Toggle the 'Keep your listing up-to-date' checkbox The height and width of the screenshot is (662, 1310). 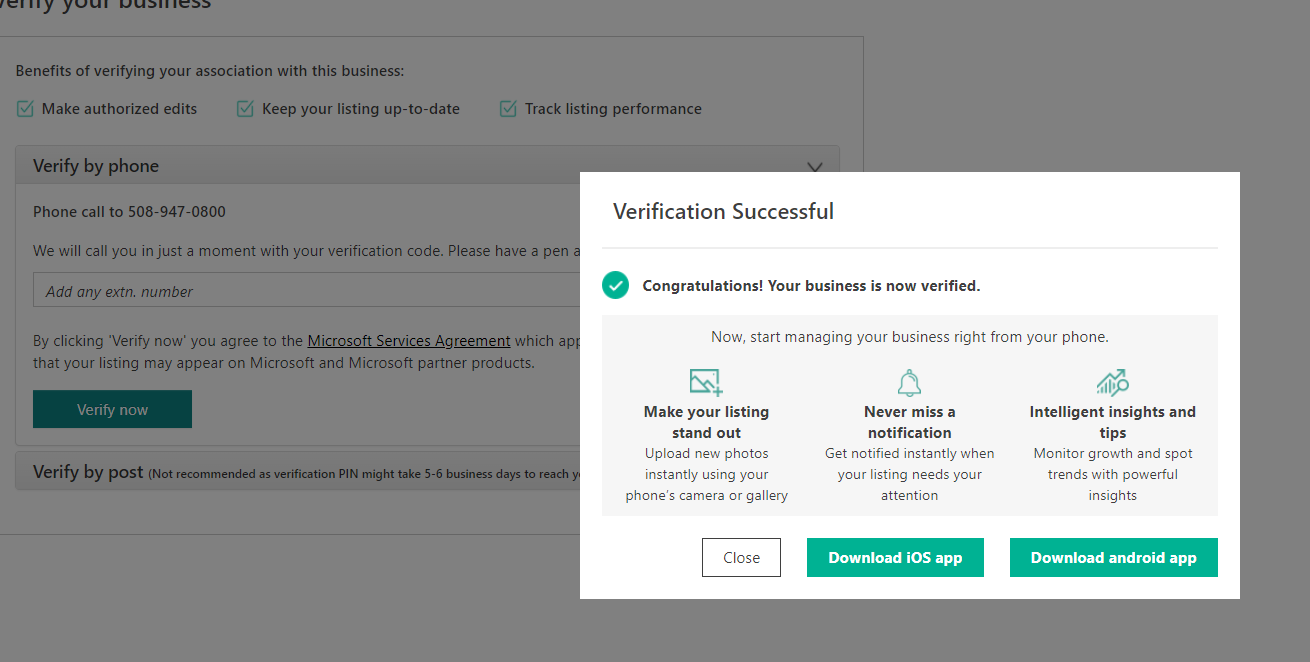tap(245, 109)
